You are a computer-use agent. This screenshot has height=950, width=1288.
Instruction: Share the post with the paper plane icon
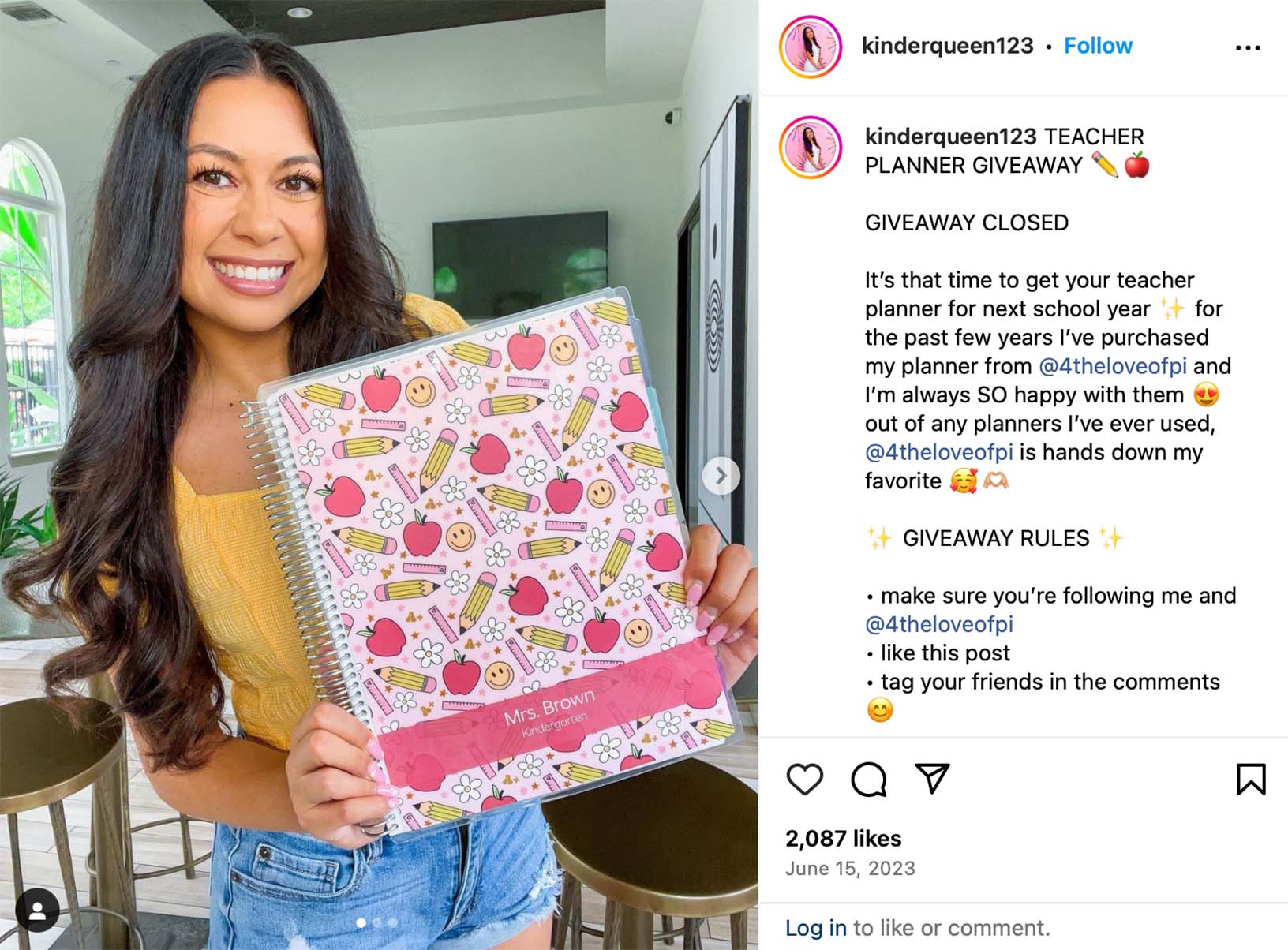pyautogui.click(x=932, y=779)
